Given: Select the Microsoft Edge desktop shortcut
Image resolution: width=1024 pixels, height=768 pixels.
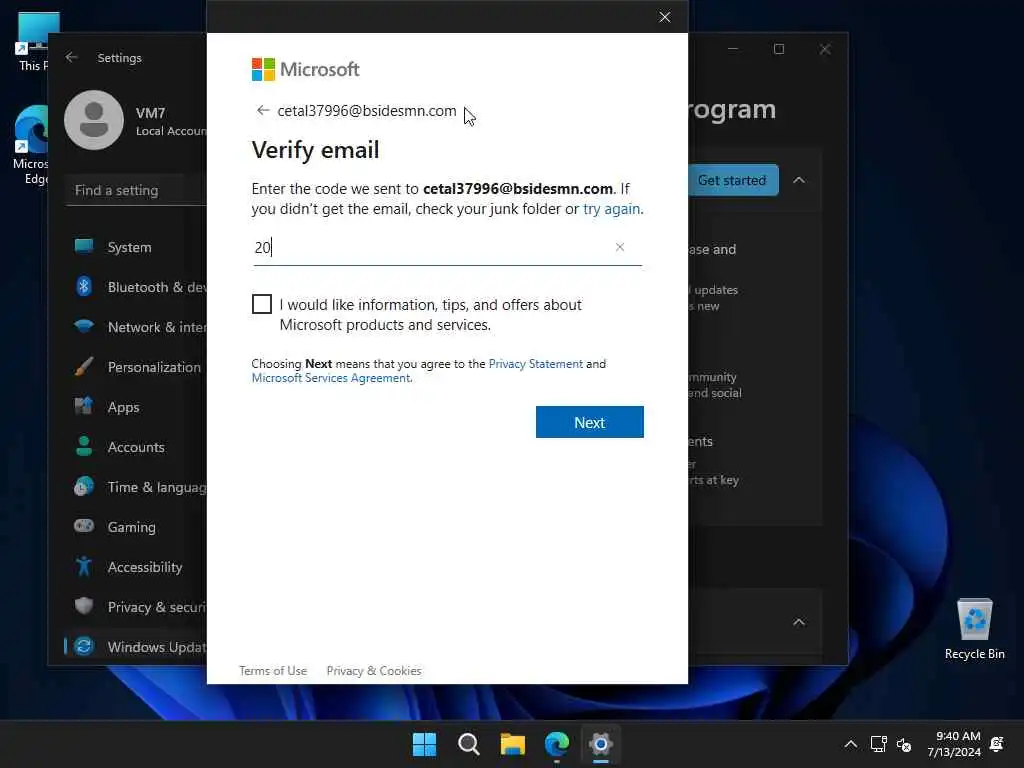Looking at the screenshot, I should click(30, 145).
